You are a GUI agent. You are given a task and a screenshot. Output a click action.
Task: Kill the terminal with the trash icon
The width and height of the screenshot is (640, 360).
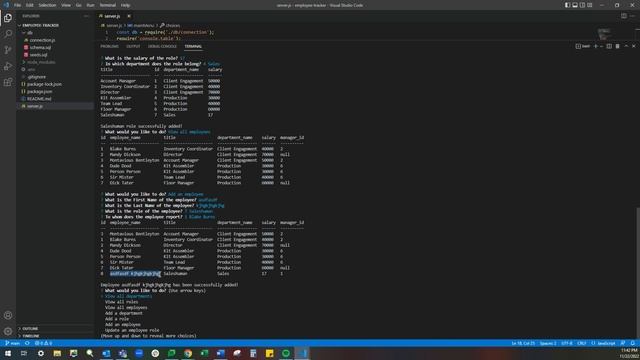[x=618, y=47]
